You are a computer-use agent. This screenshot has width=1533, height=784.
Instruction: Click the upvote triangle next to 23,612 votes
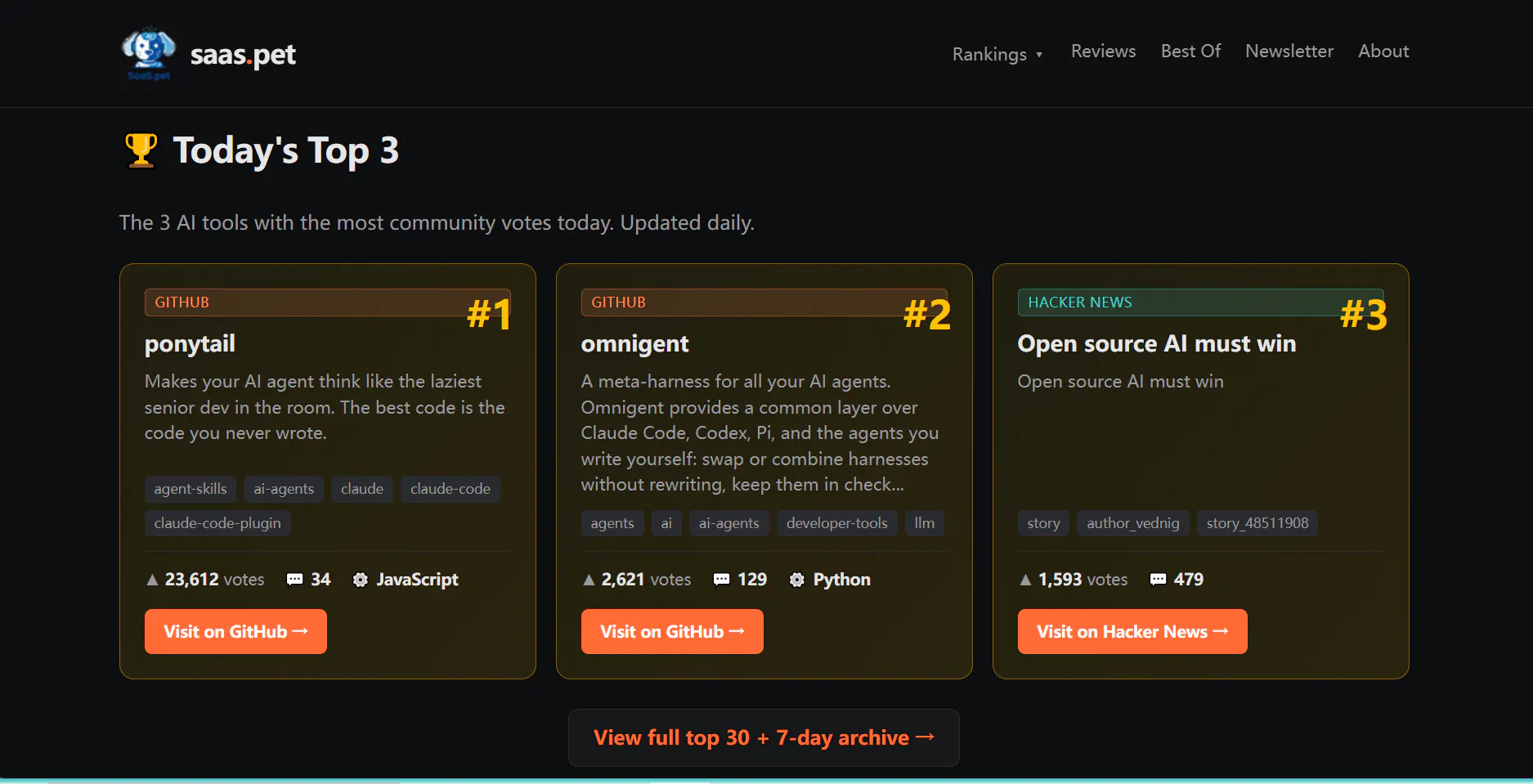[x=152, y=580]
